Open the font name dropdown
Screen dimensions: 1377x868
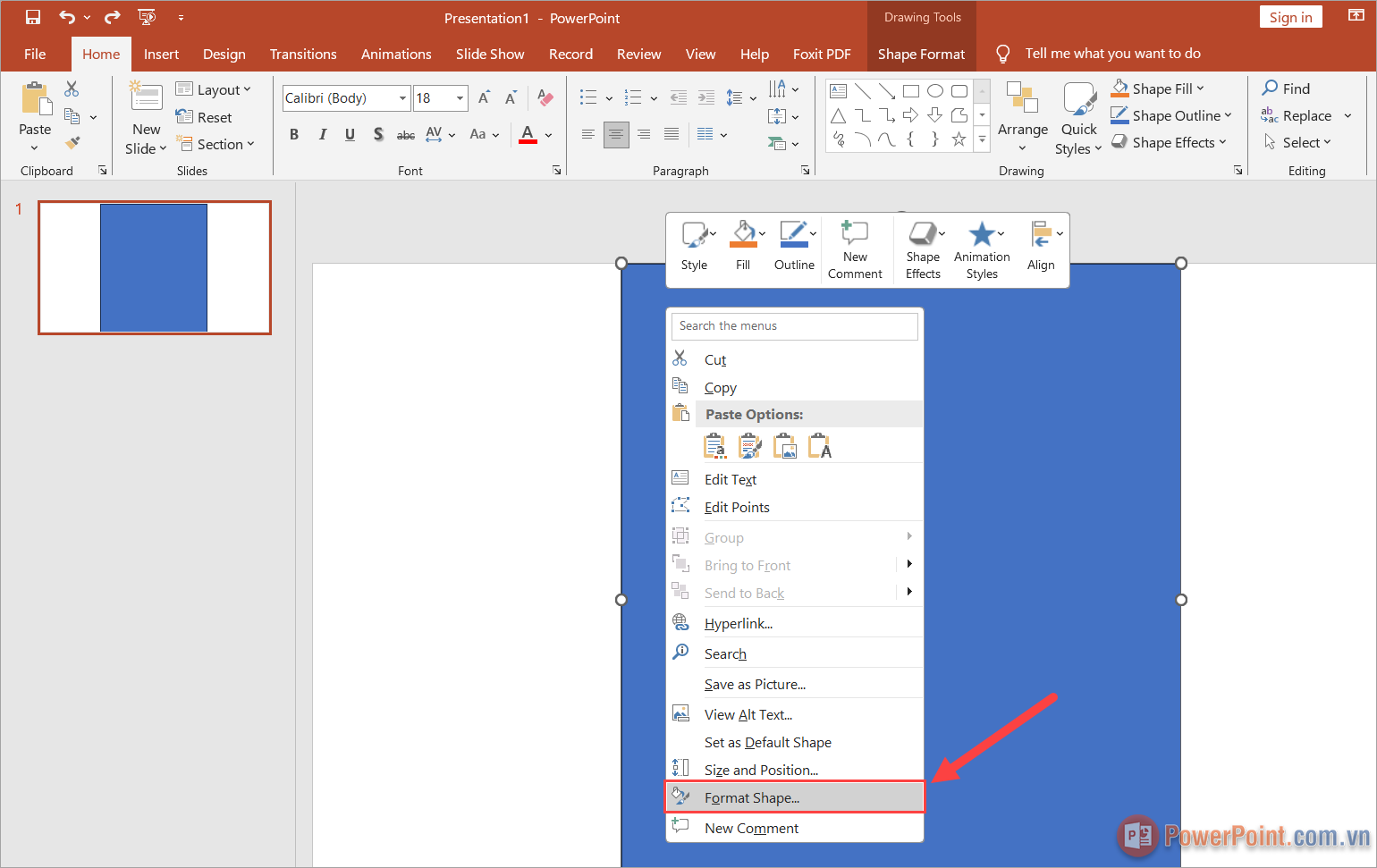(402, 98)
